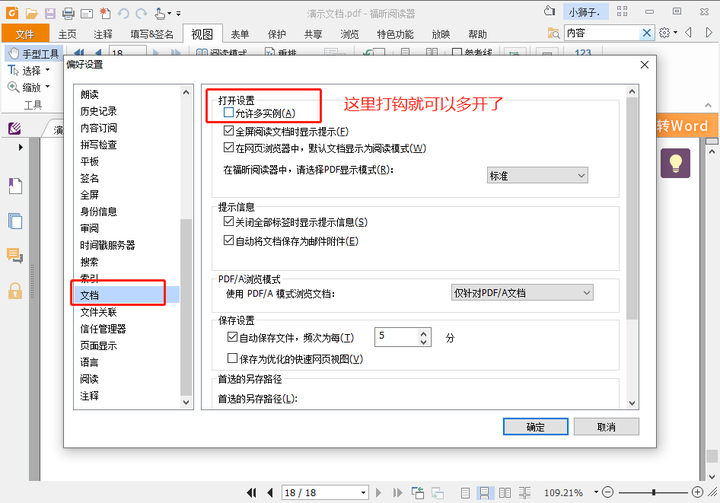Click the Foxit logo icon in title bar

coord(12,13)
